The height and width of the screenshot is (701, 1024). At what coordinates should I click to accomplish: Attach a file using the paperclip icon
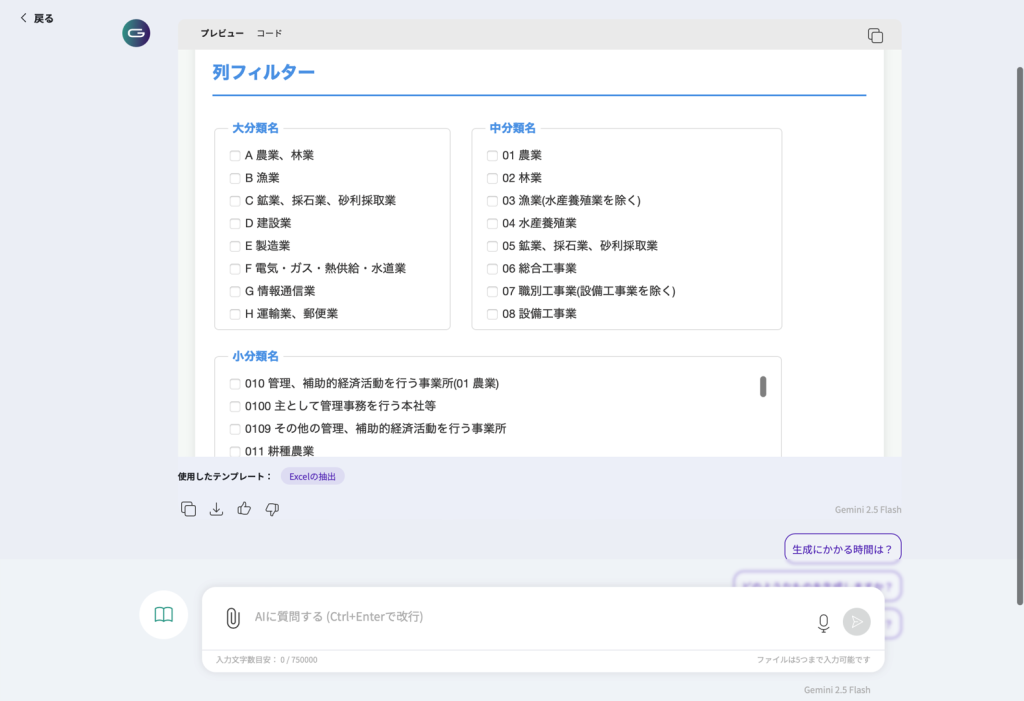(232, 618)
